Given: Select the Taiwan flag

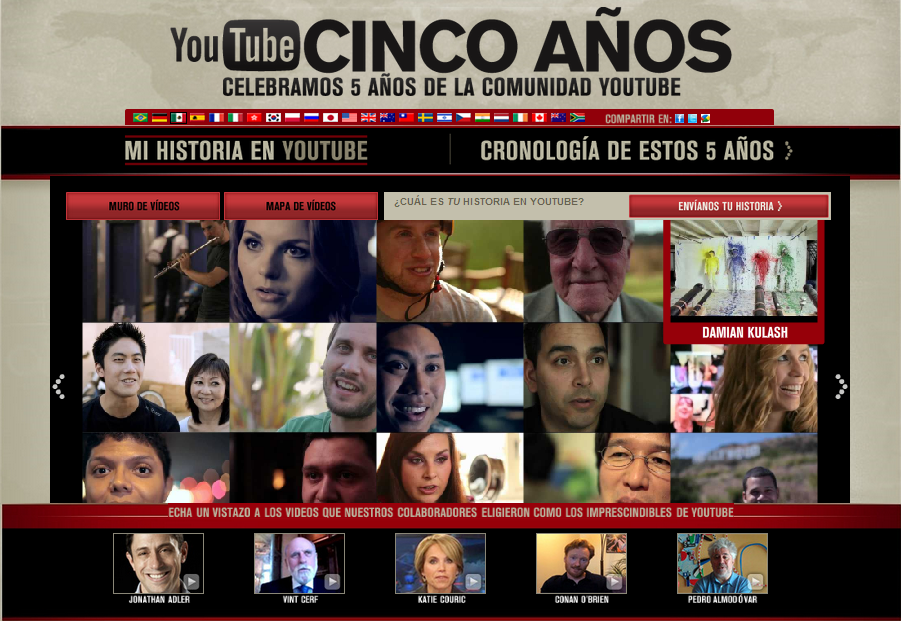Looking at the screenshot, I should (x=406, y=118).
